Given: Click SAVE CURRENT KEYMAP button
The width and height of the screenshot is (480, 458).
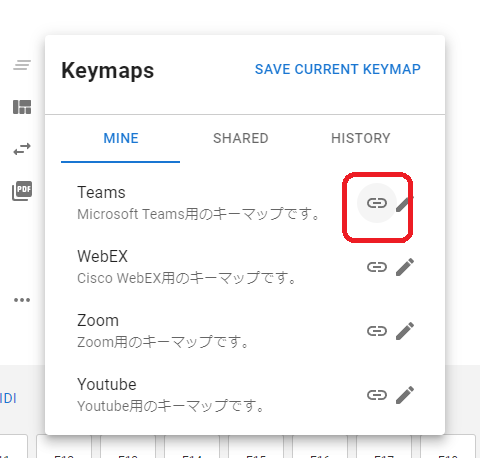Looking at the screenshot, I should coord(338,69).
